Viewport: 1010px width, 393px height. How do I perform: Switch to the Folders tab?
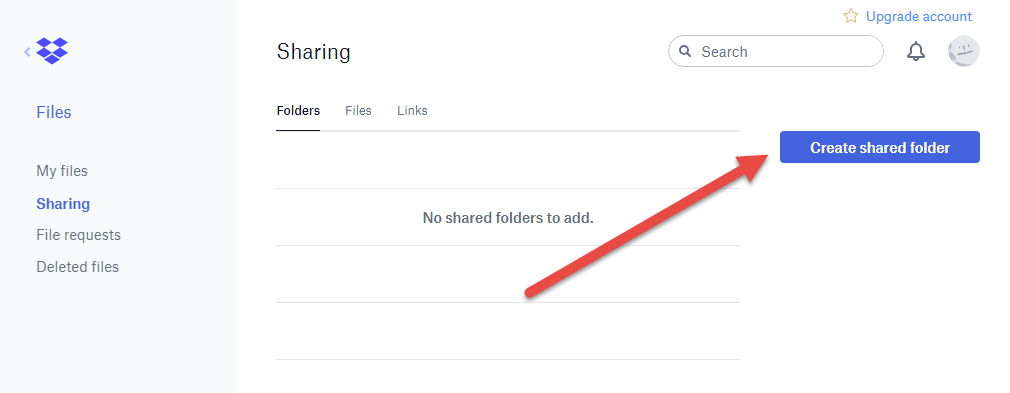298,111
